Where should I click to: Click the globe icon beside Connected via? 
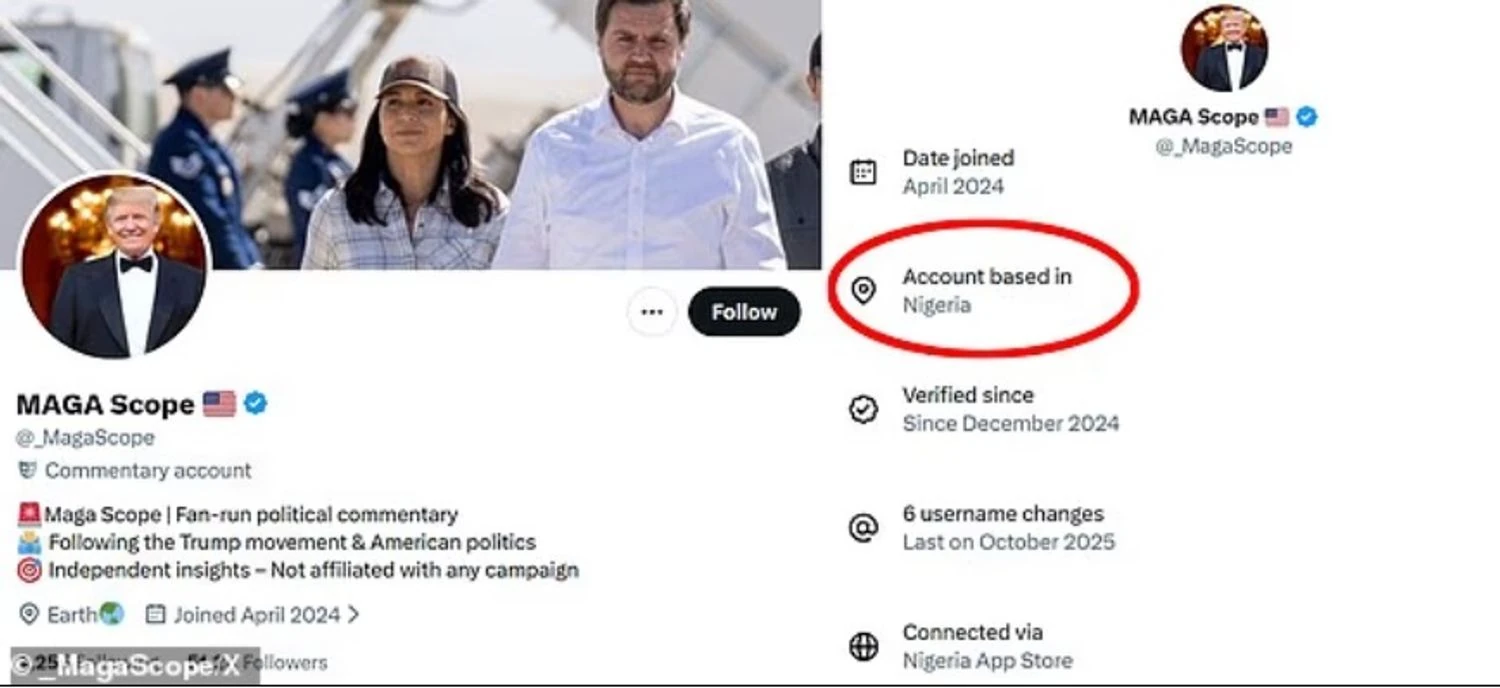coord(863,646)
